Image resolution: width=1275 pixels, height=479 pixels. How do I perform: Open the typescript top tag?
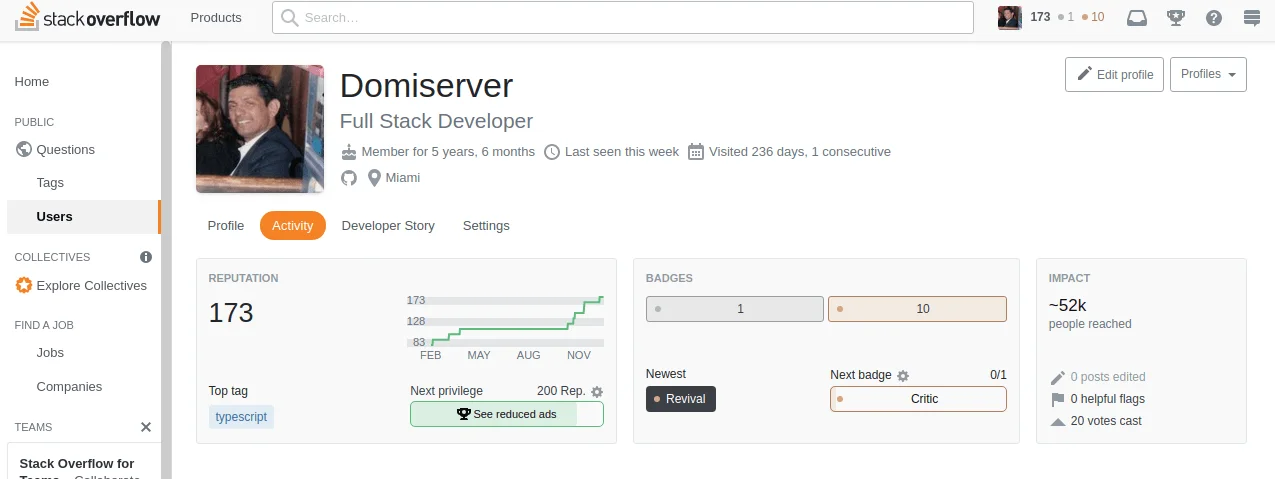tap(241, 416)
